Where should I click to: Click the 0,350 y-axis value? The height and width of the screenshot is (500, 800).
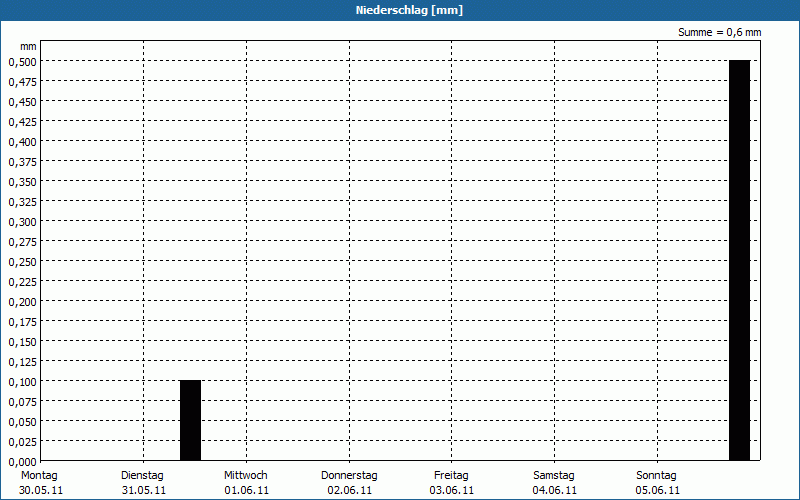click(22, 182)
